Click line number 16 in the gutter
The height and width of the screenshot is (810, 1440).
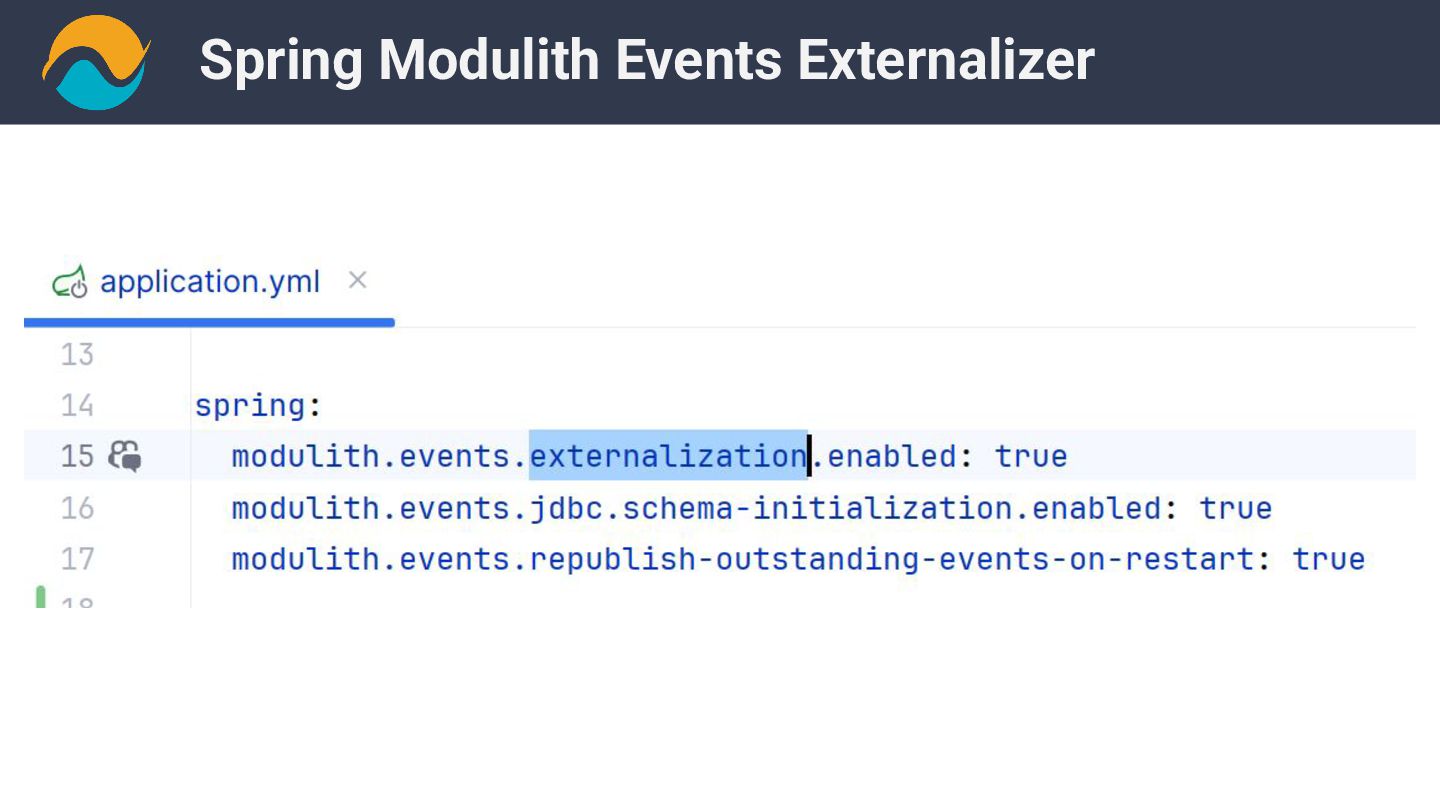coord(77,508)
